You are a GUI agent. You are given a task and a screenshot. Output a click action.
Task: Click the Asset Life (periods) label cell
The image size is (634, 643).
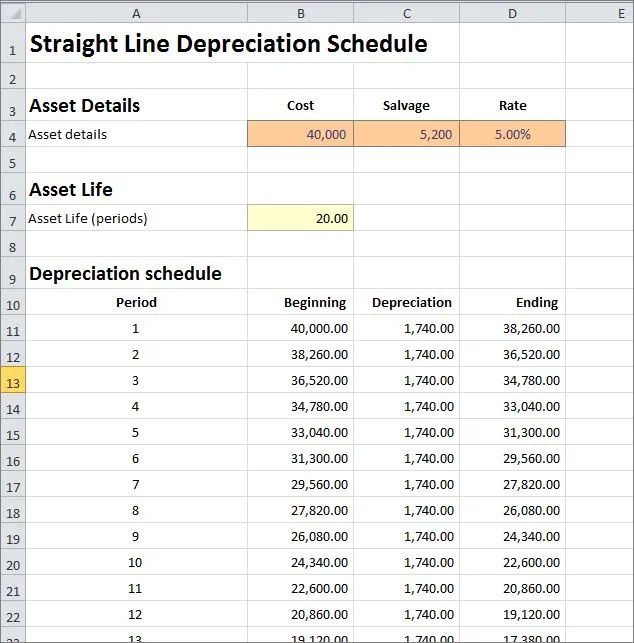point(137,218)
